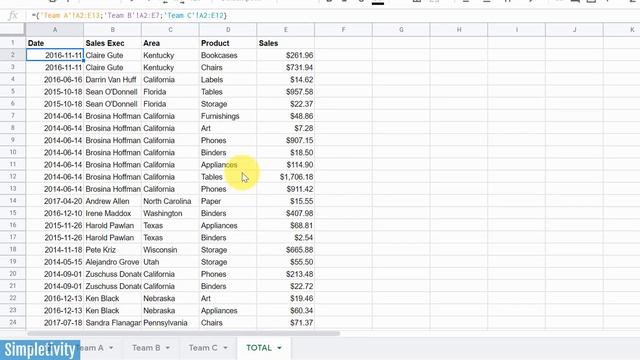Select the $665.88 sales cell
This screenshot has width=640, height=360.
pos(286,250)
